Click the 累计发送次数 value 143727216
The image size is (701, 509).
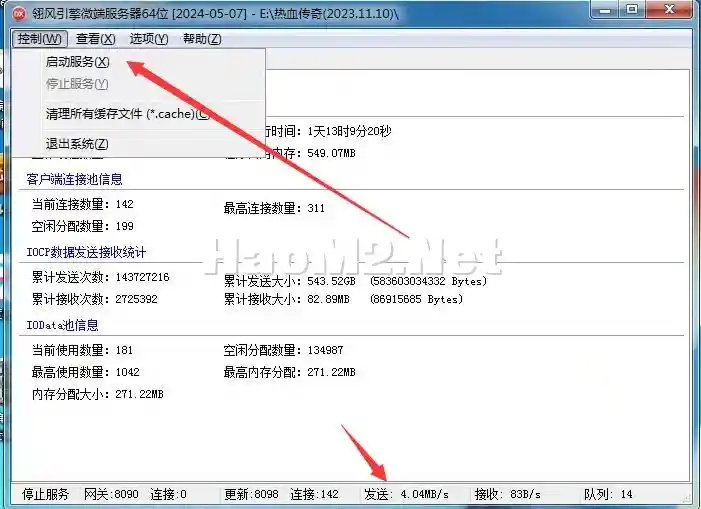(x=142, y=278)
